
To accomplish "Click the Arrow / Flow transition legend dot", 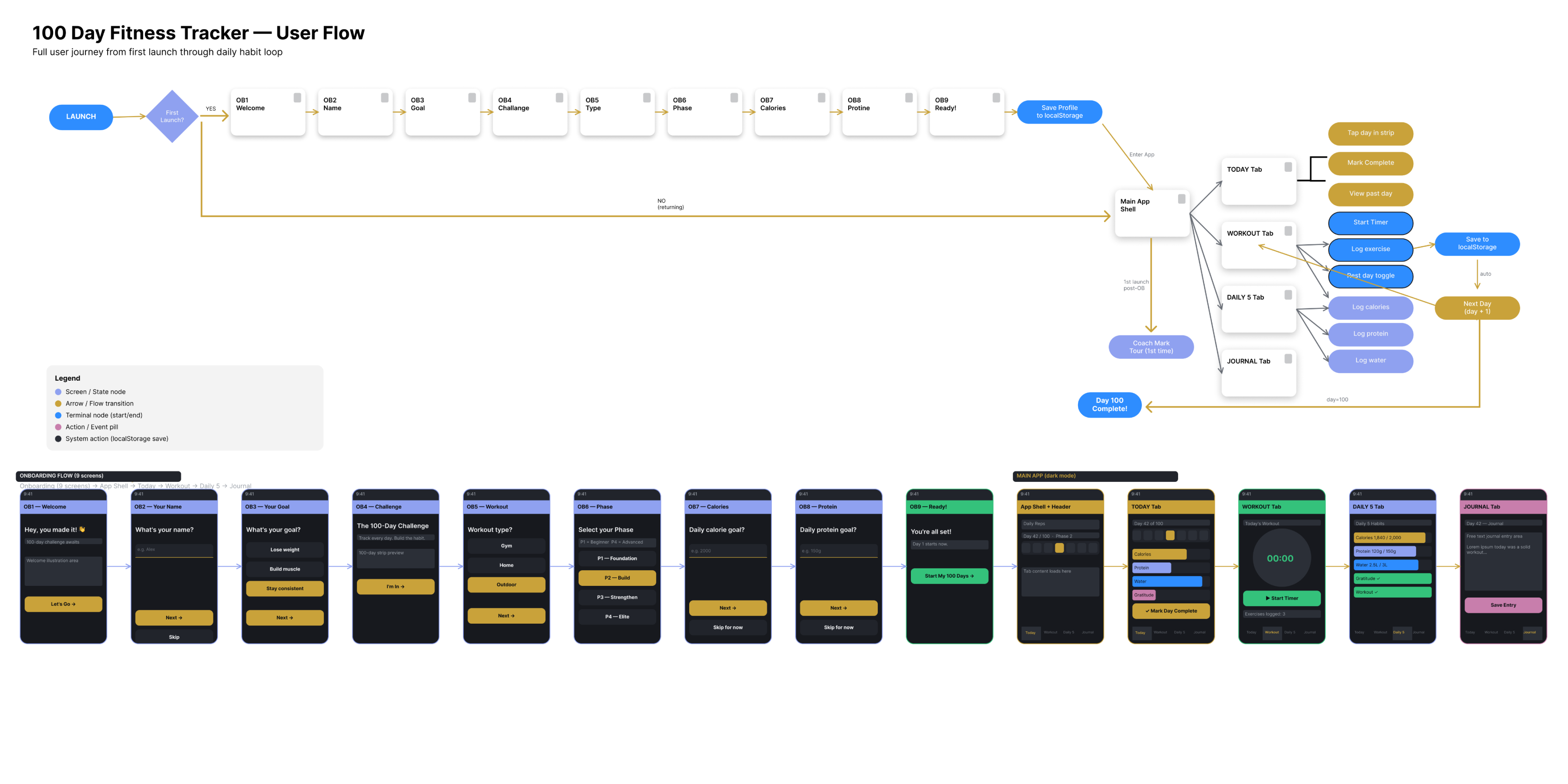I will pyautogui.click(x=58, y=403).
